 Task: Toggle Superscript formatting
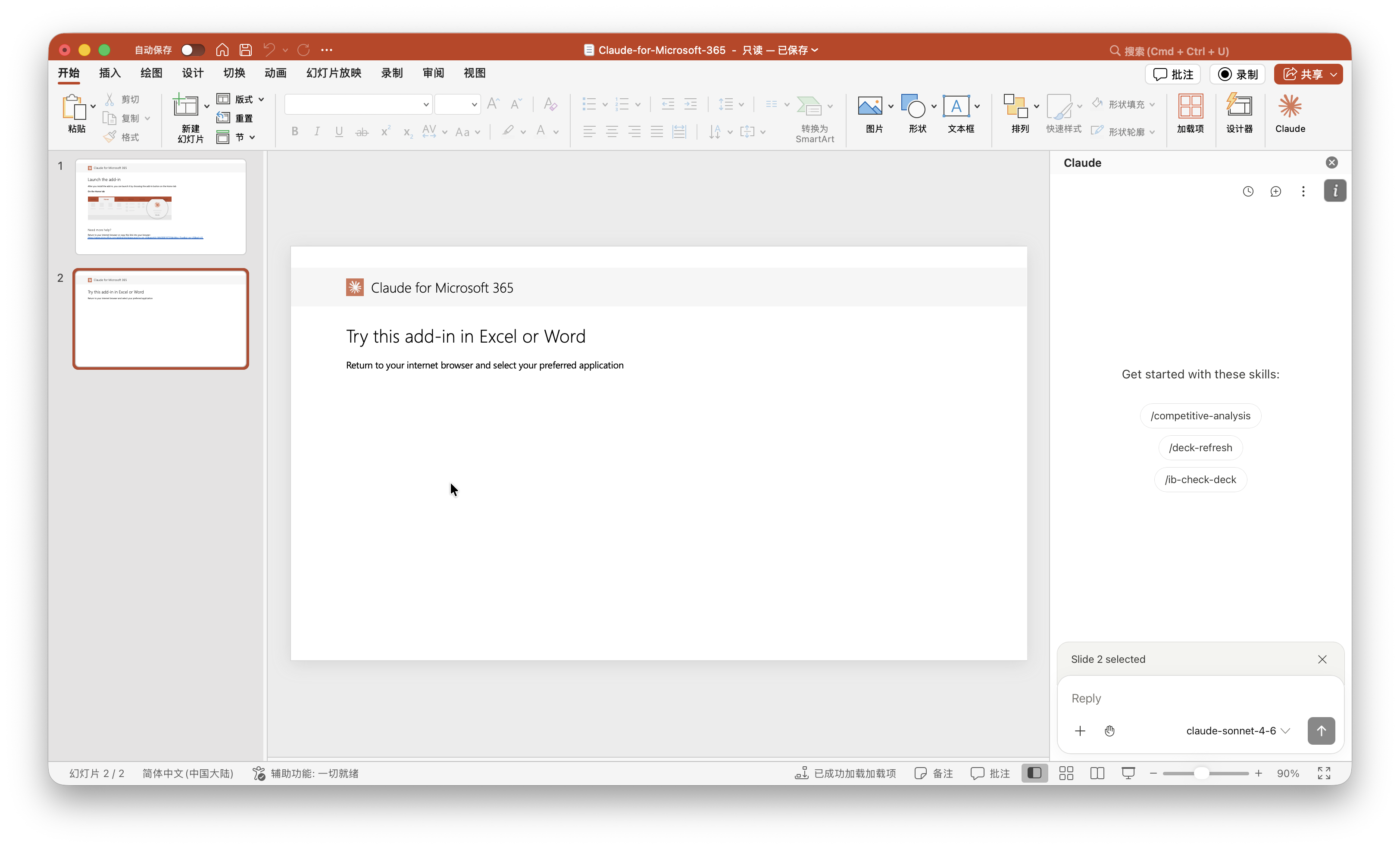tap(385, 132)
